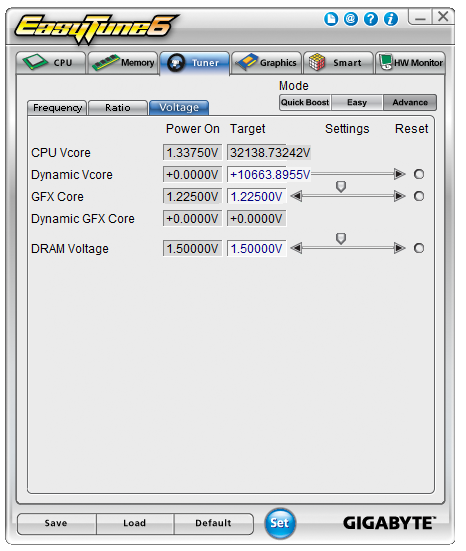Increase Dynamic Vcore with right arrow
466x551 pixels.
400,174
